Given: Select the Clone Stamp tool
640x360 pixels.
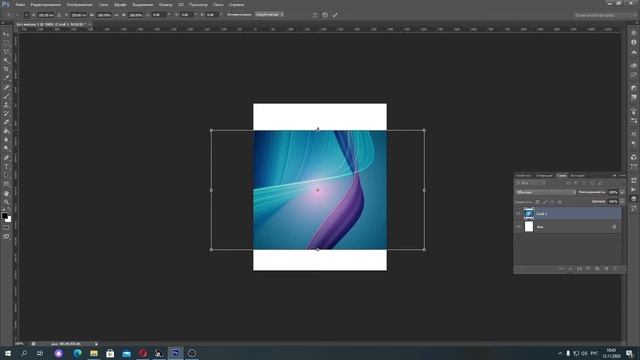Looking at the screenshot, I should tap(6, 105).
